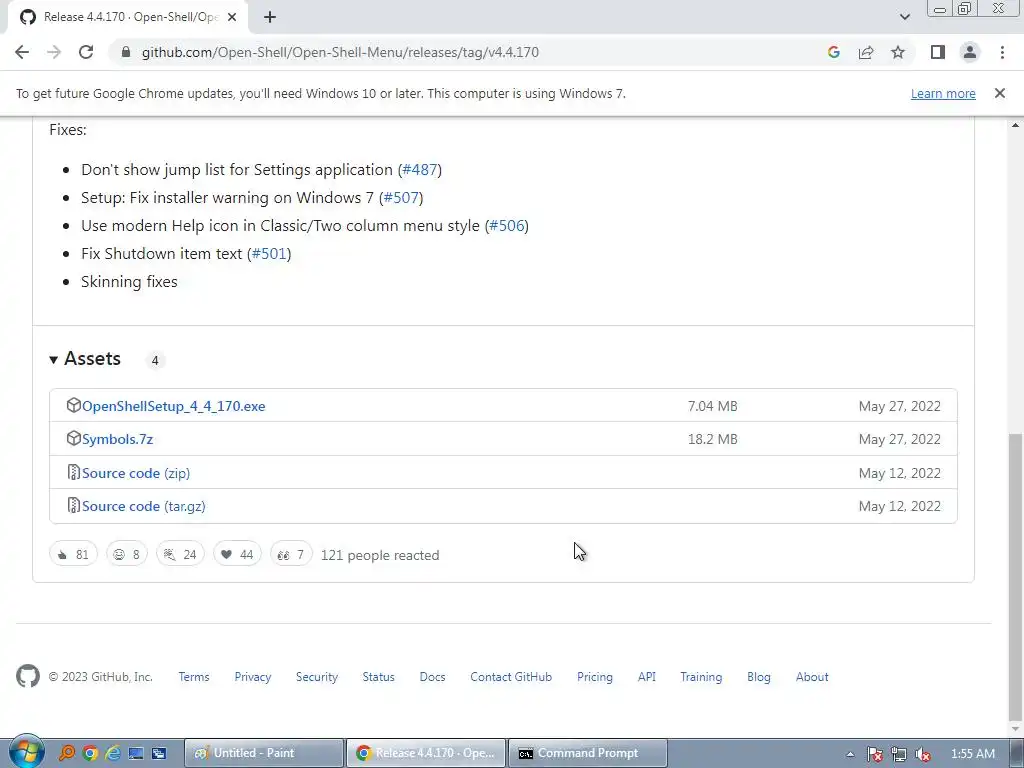The height and width of the screenshot is (768, 1024).
Task: Open the Chrome side panel
Action: [938, 52]
